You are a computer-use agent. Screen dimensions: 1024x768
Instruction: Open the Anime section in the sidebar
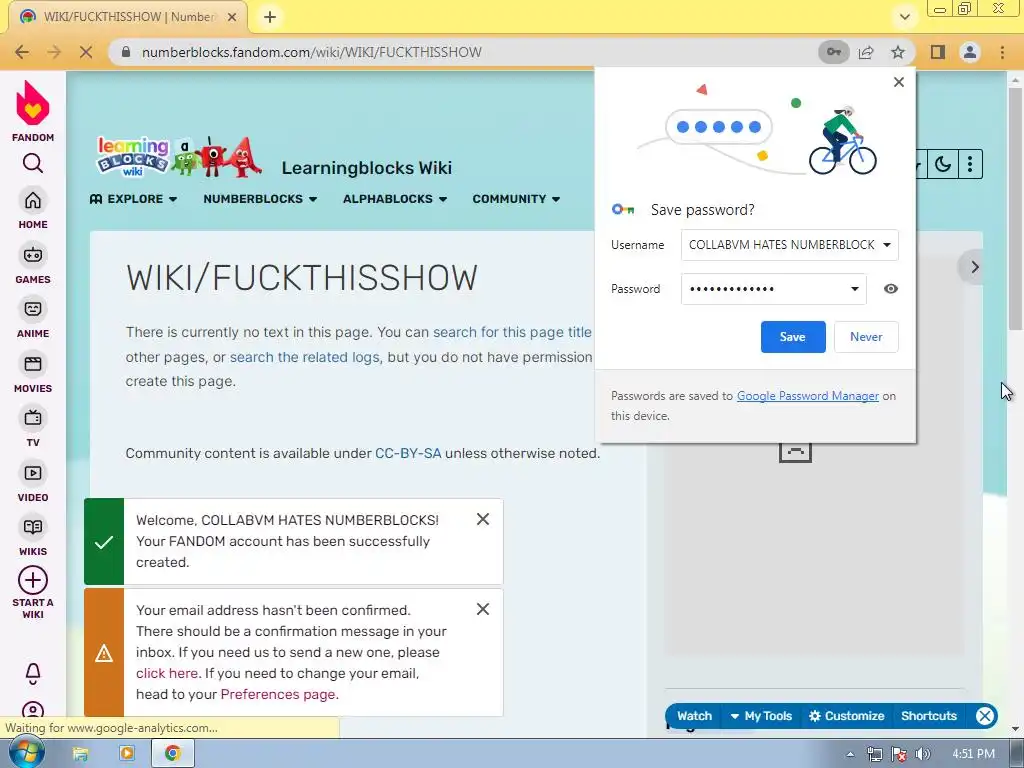point(33,318)
